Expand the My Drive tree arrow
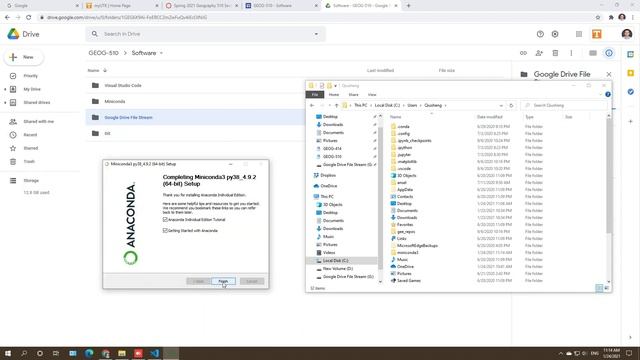The width and height of the screenshot is (640, 360). click(5, 89)
